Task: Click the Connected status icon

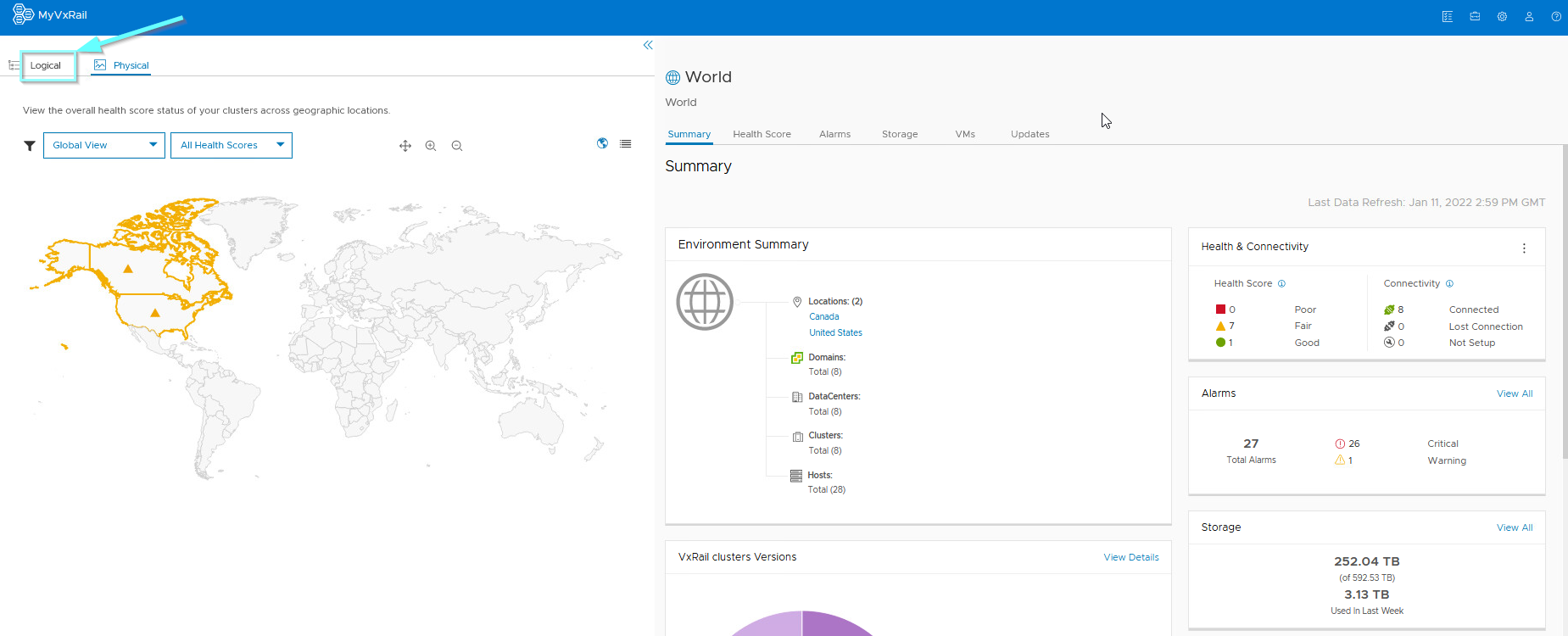Action: 1389,310
